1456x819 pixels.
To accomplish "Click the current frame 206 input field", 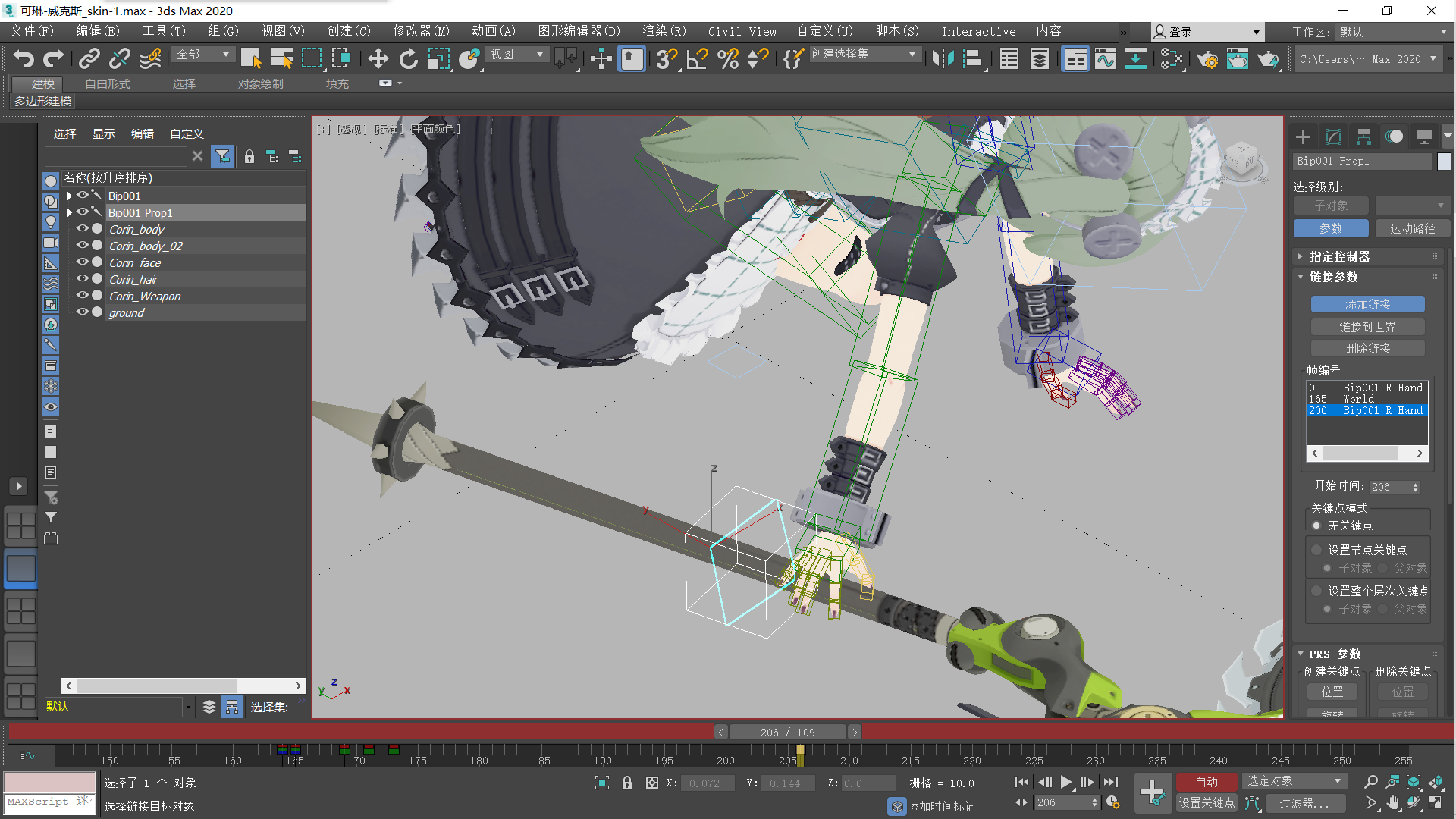I will (x=1062, y=802).
